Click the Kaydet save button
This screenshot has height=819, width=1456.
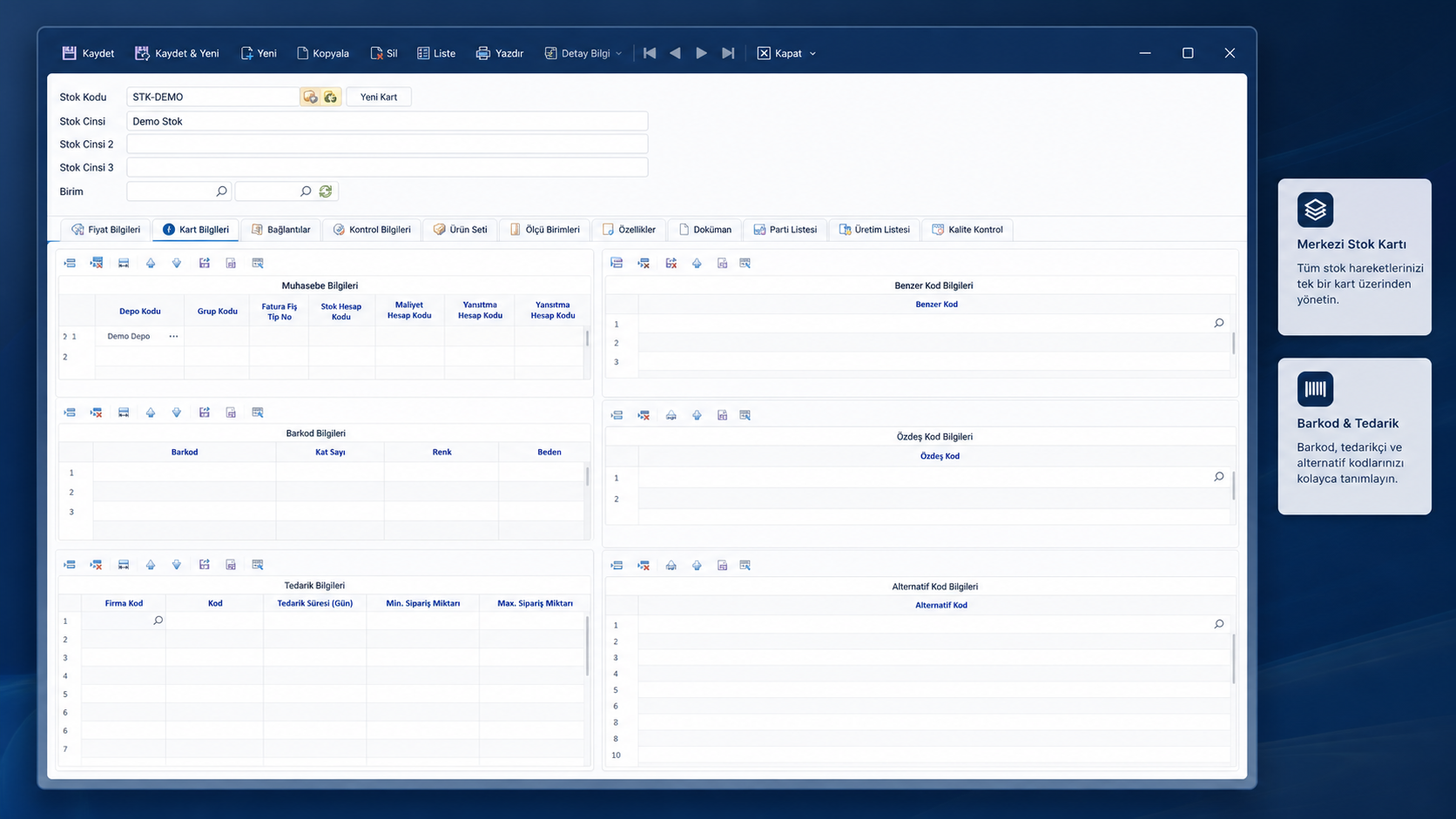(x=88, y=53)
